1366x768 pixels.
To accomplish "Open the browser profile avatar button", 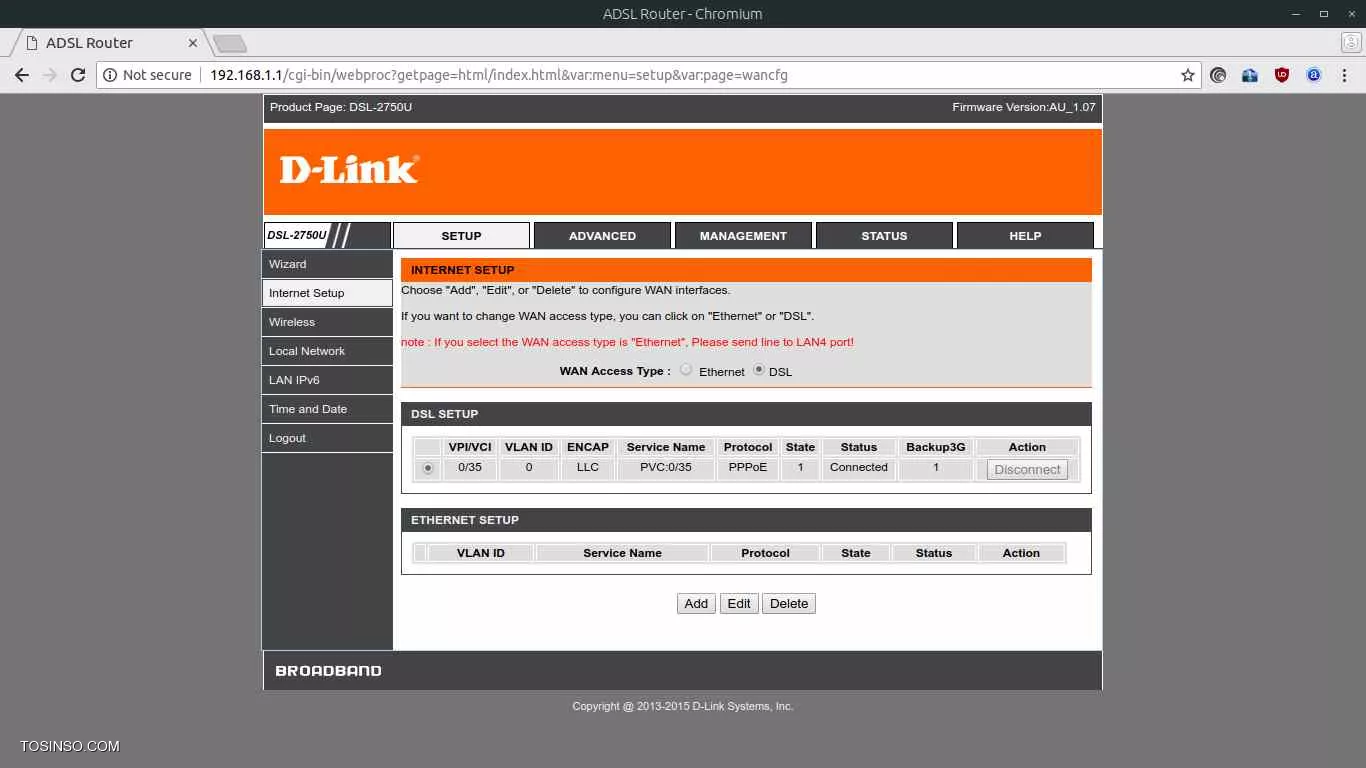I will (1350, 42).
